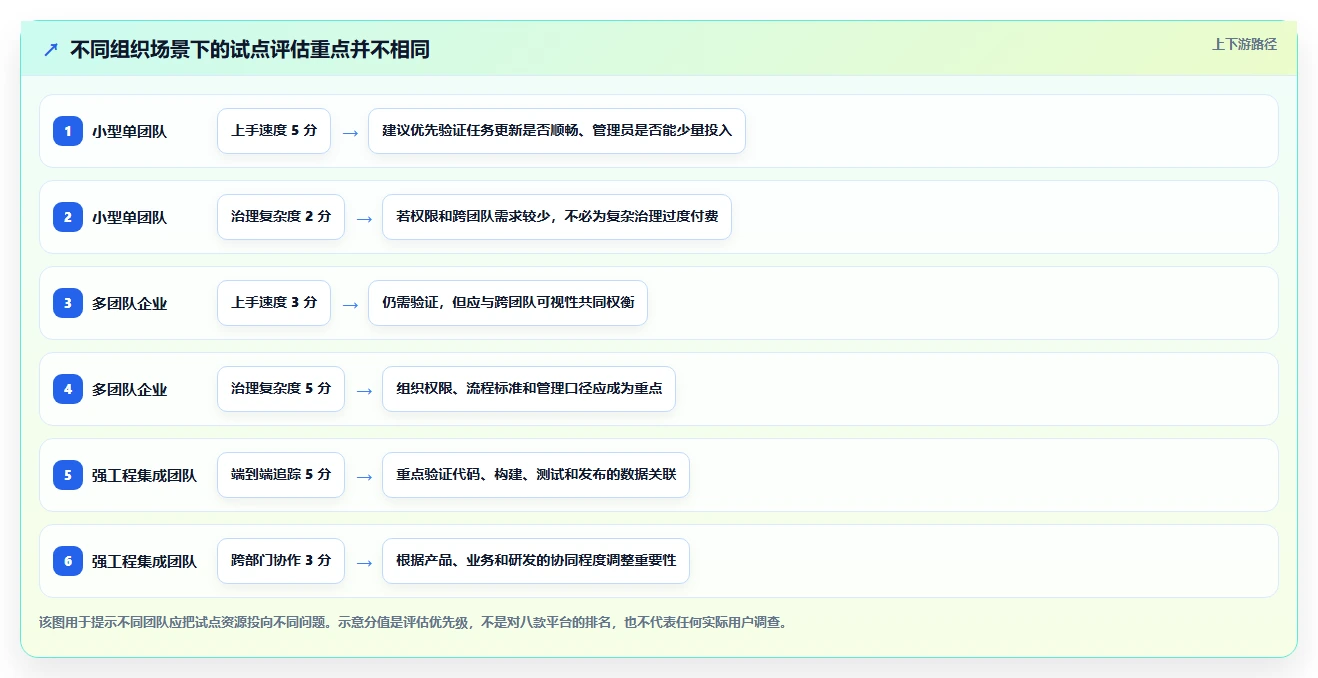Click the trend arrow icon beside the title
The width and height of the screenshot is (1318, 678).
click(51, 49)
